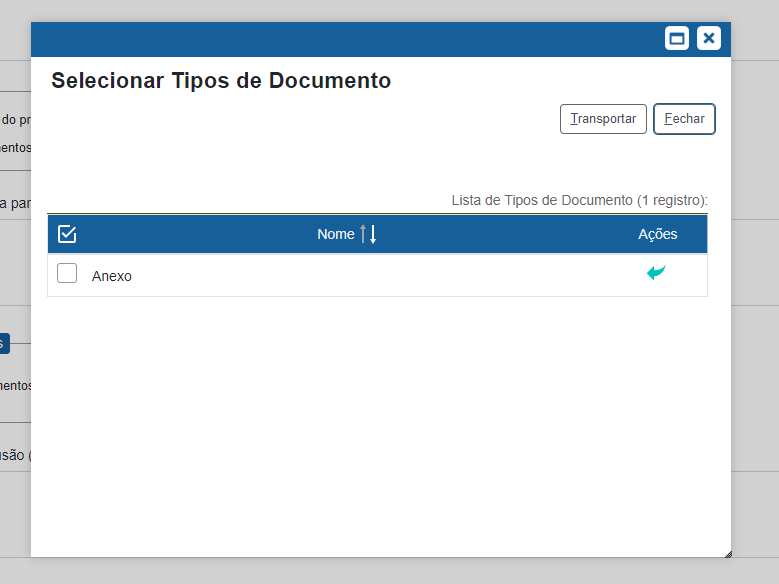Click the partially visible 'do pr' background text

pos(15,119)
